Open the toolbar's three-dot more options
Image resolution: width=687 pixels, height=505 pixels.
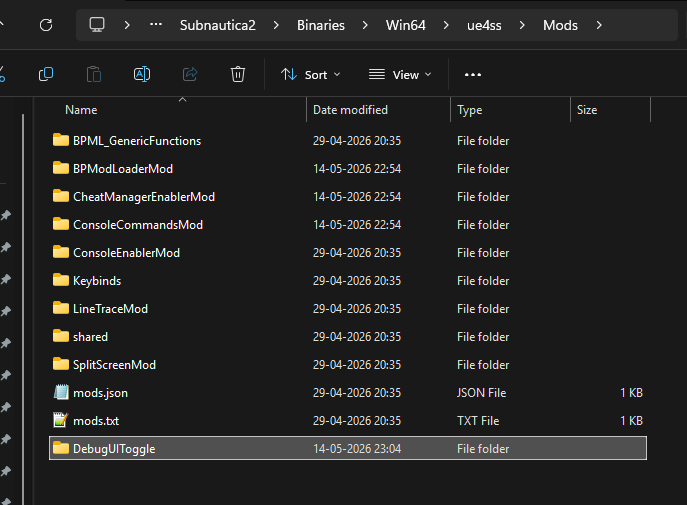pos(473,75)
